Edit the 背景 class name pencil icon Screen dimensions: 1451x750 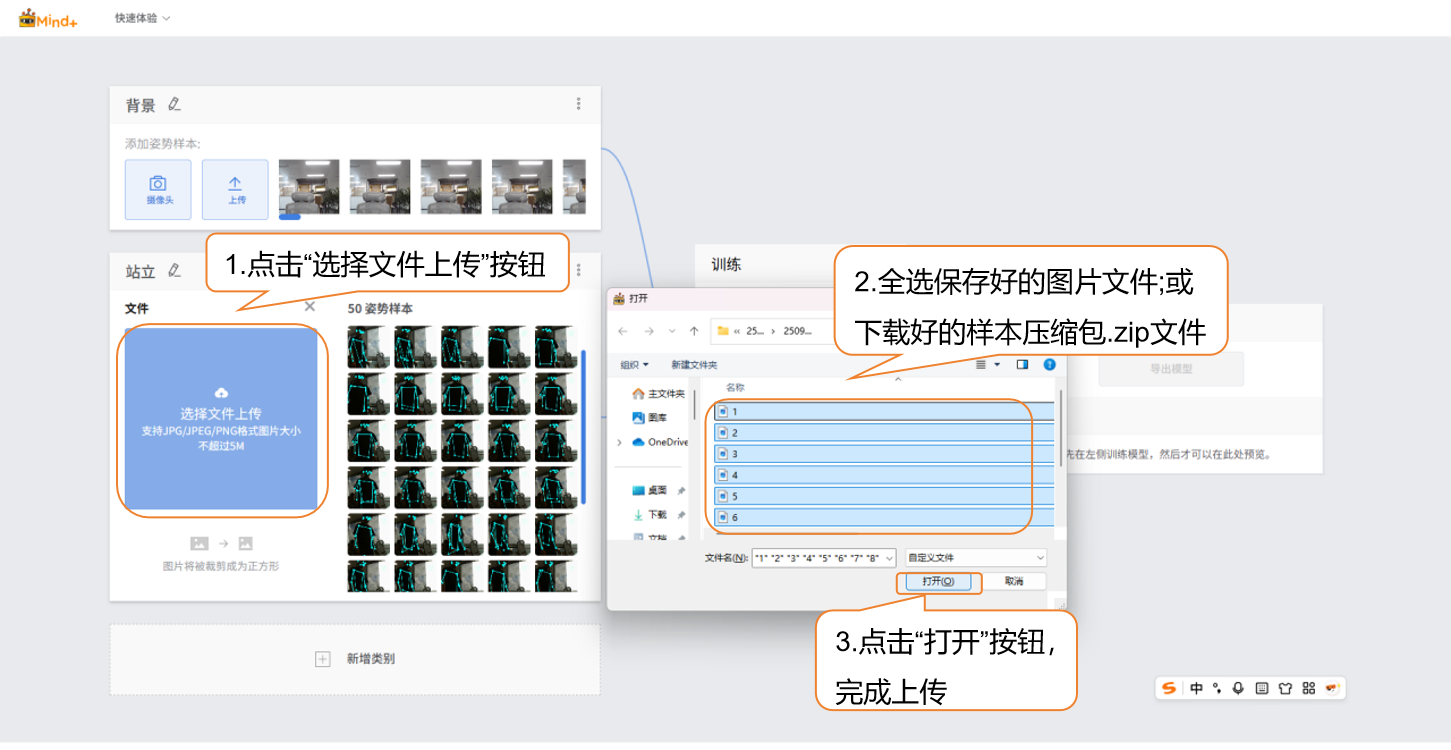pyautogui.click(x=174, y=104)
